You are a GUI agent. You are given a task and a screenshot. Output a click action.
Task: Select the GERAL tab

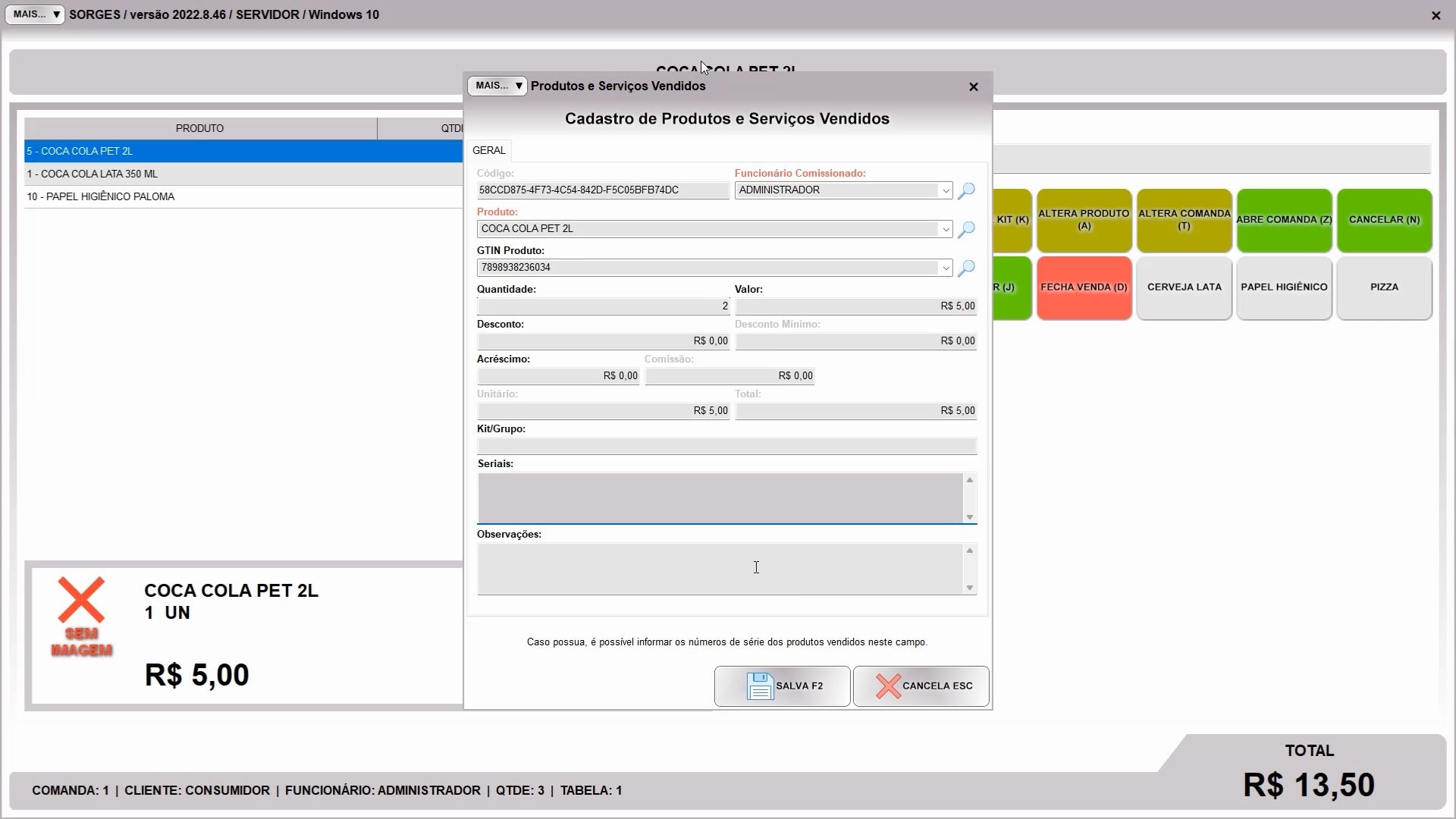pyautogui.click(x=488, y=151)
